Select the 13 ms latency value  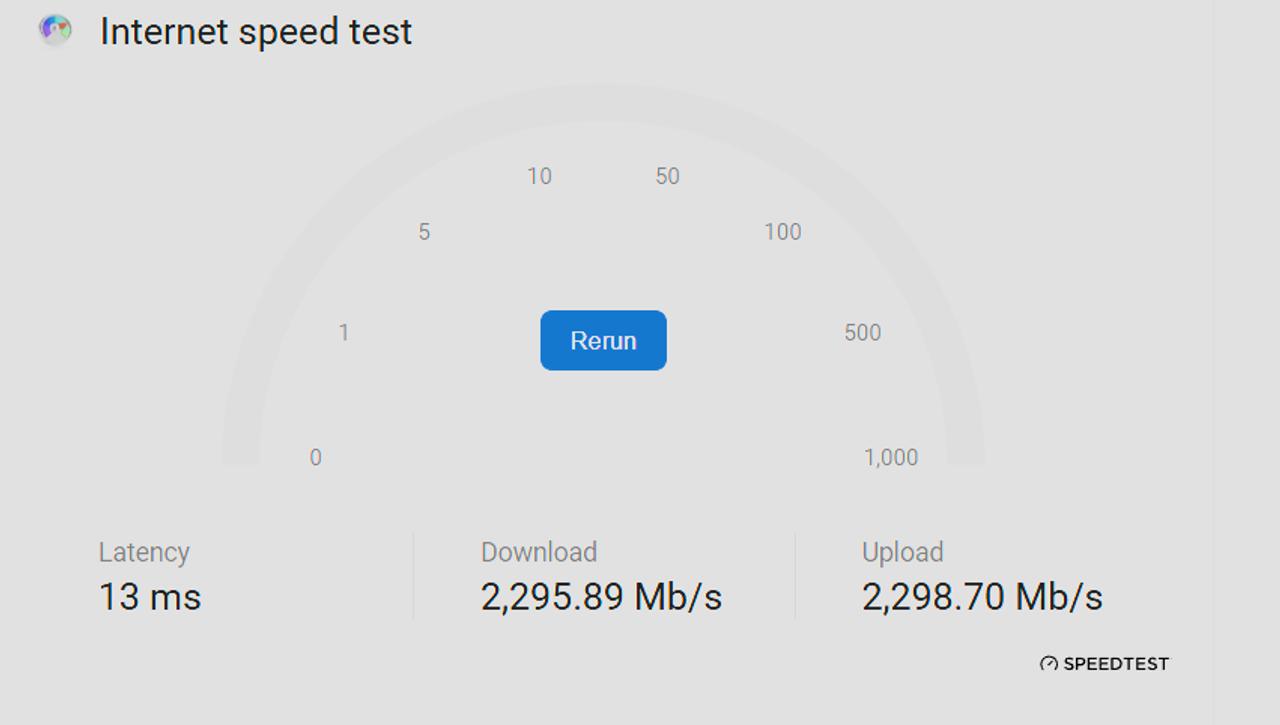coord(150,597)
